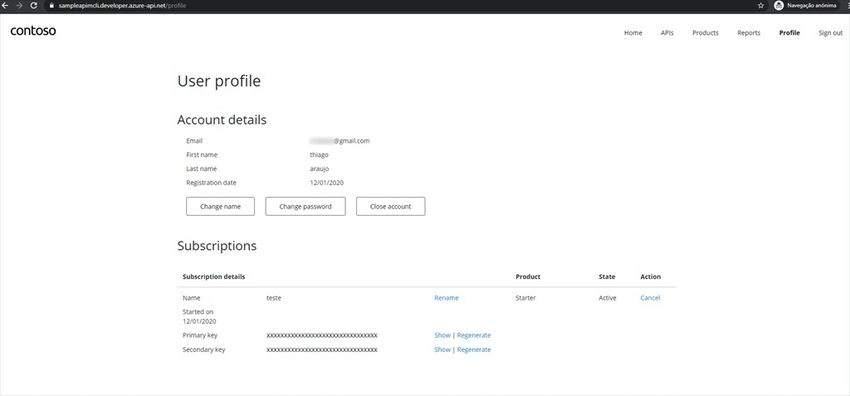Image resolution: width=850 pixels, height=396 pixels.
Task: Go to the APIs page
Action: 667,33
